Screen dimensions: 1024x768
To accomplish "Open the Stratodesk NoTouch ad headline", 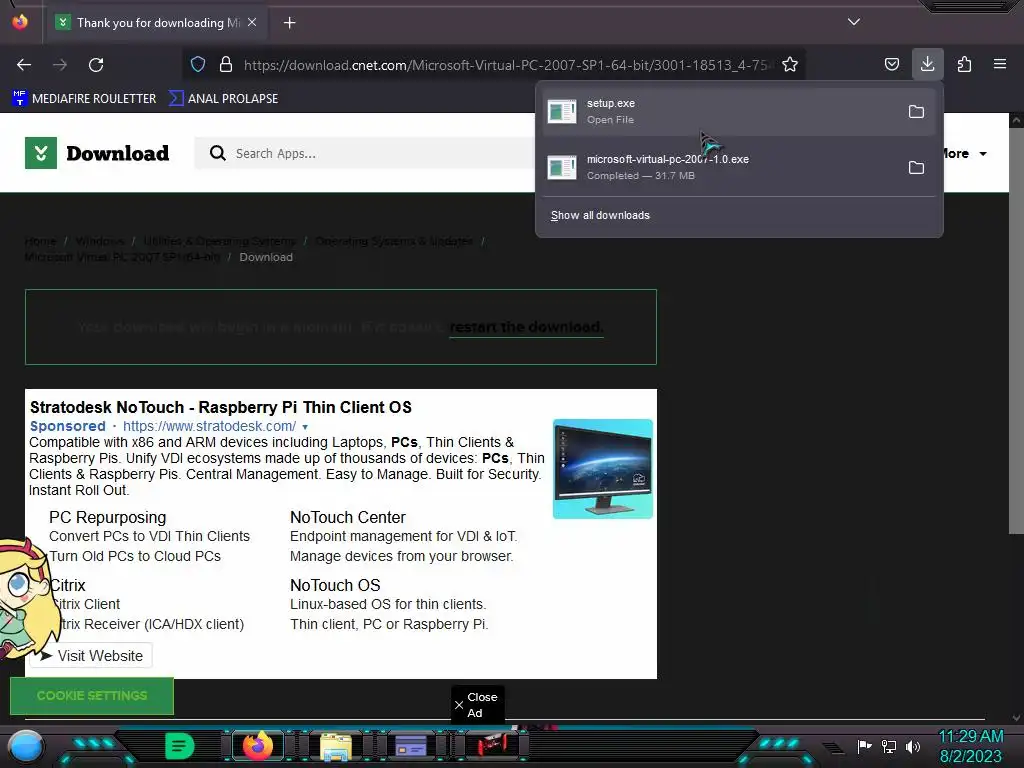I will (x=221, y=407).
